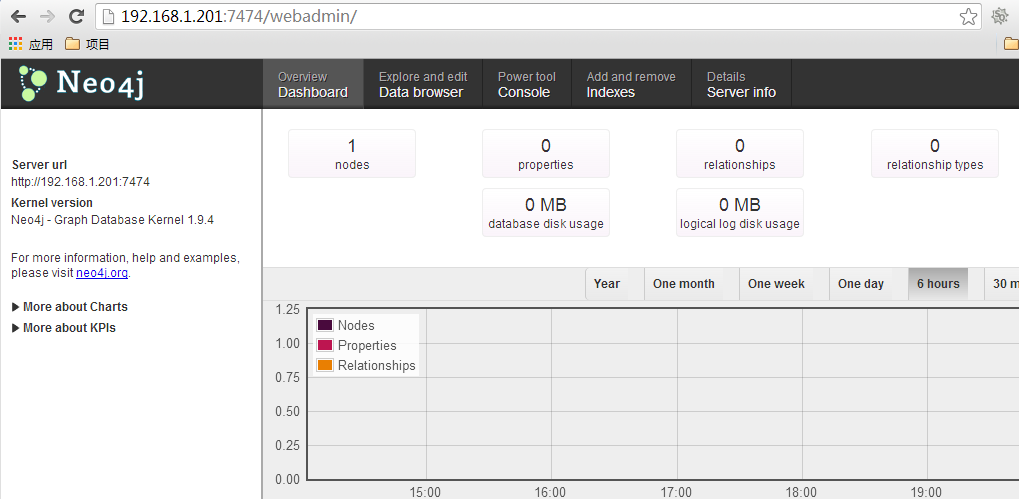This screenshot has height=499, width=1019.
Task: Click the Neo4j logo
Action: [81, 84]
